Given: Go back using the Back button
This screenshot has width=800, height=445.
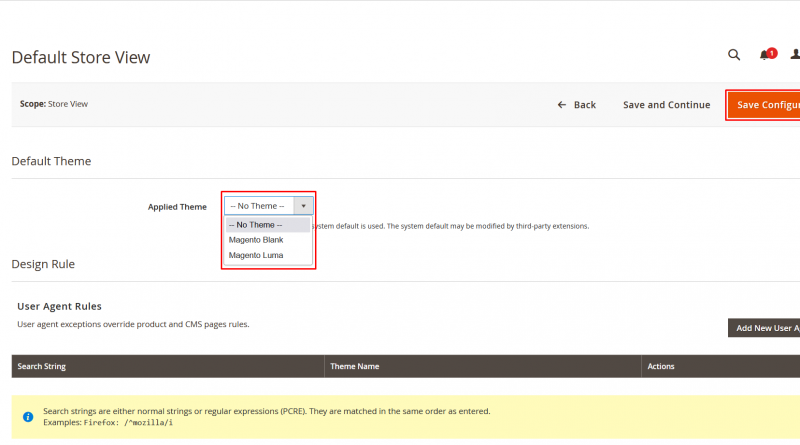Looking at the screenshot, I should tap(577, 105).
